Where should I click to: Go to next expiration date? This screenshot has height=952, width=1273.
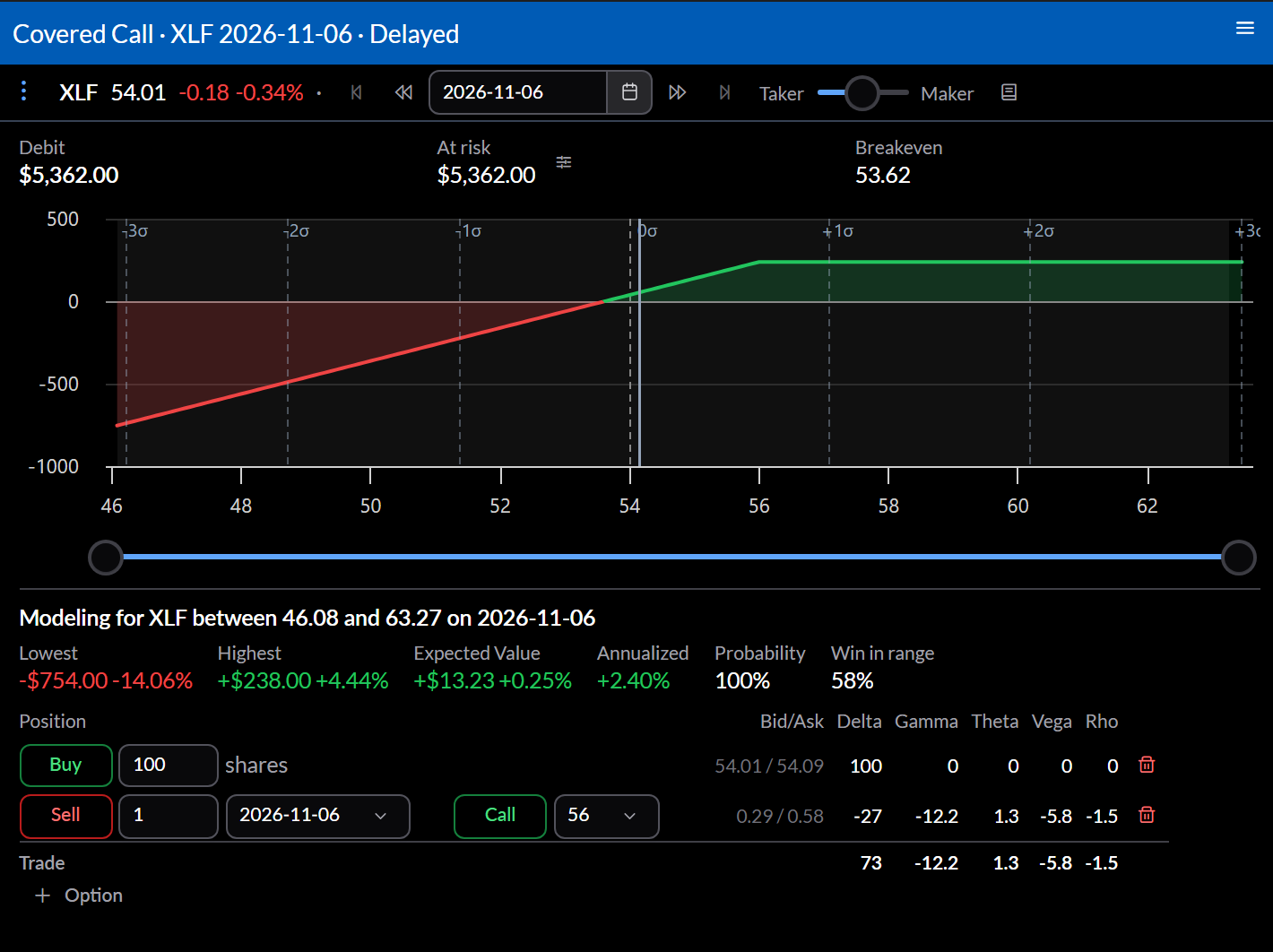point(678,92)
